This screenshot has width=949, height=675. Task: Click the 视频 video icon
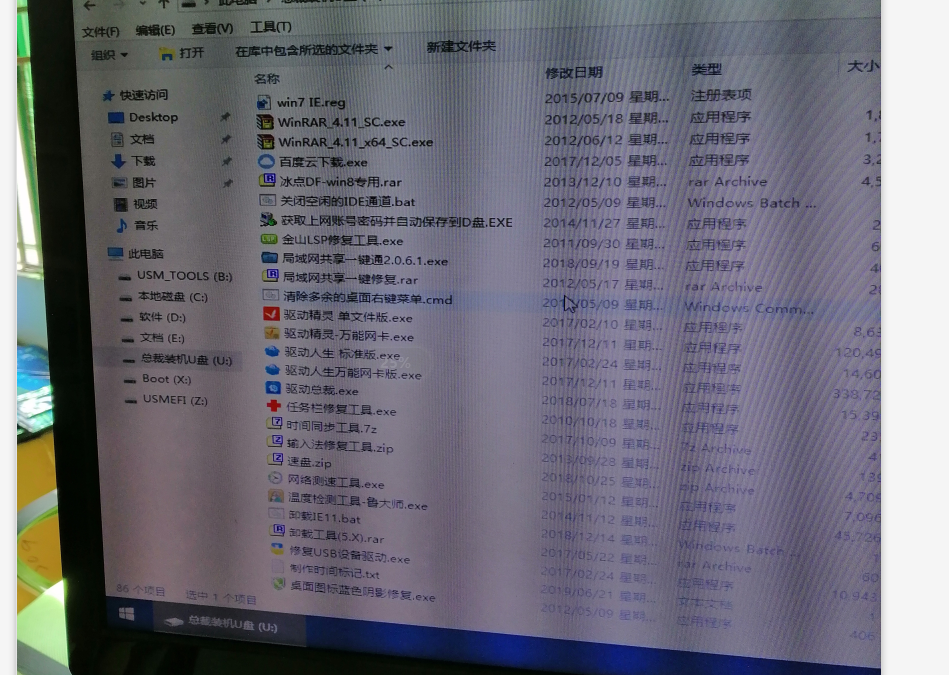pos(120,204)
